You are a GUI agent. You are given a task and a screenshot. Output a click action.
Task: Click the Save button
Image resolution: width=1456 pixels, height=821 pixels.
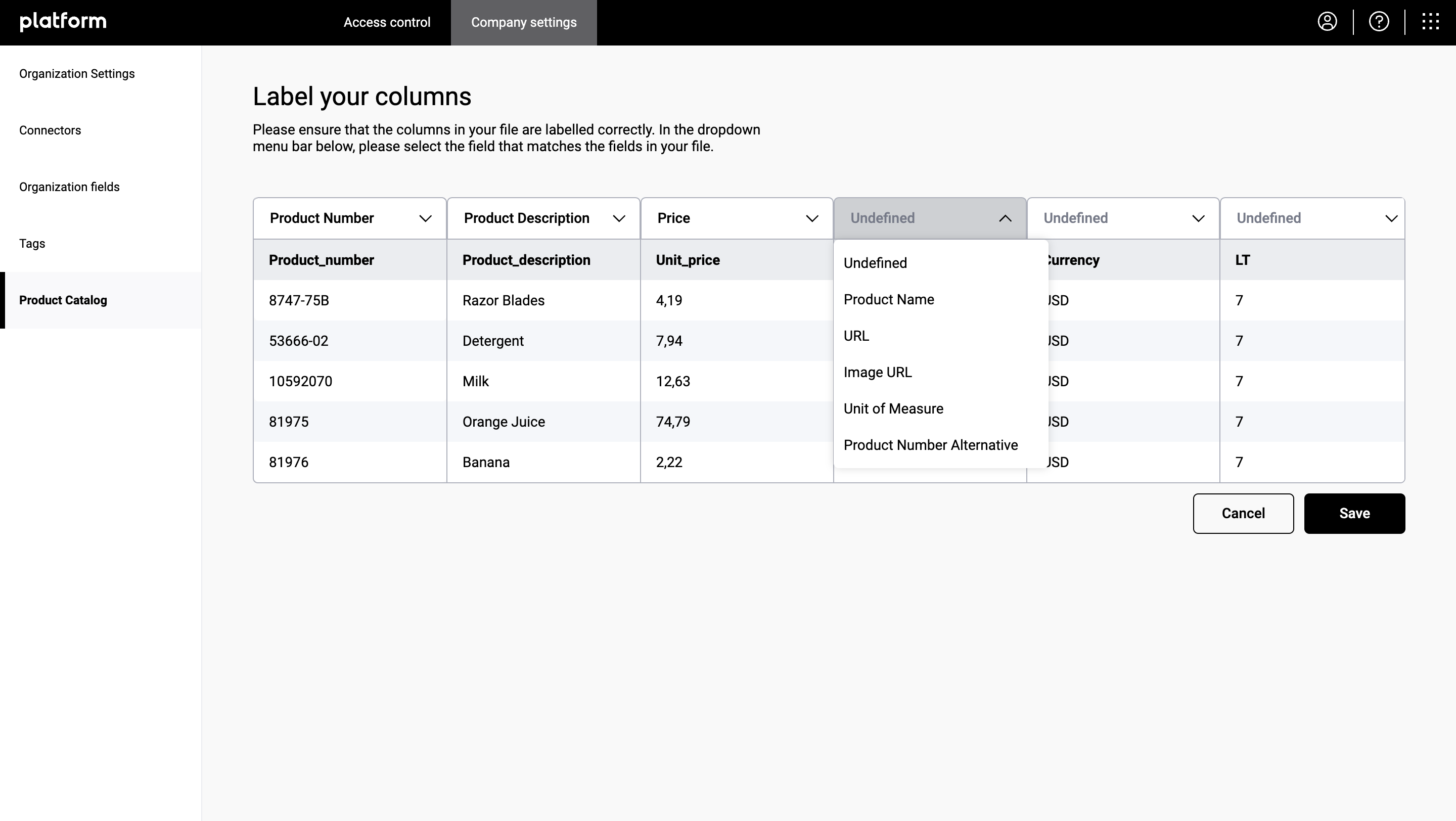[x=1354, y=514]
